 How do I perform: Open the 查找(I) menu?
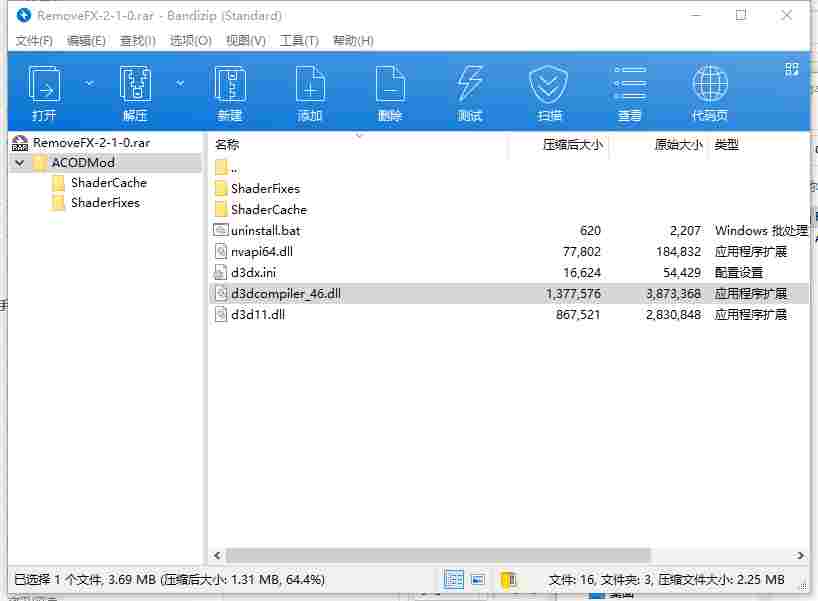pos(138,41)
